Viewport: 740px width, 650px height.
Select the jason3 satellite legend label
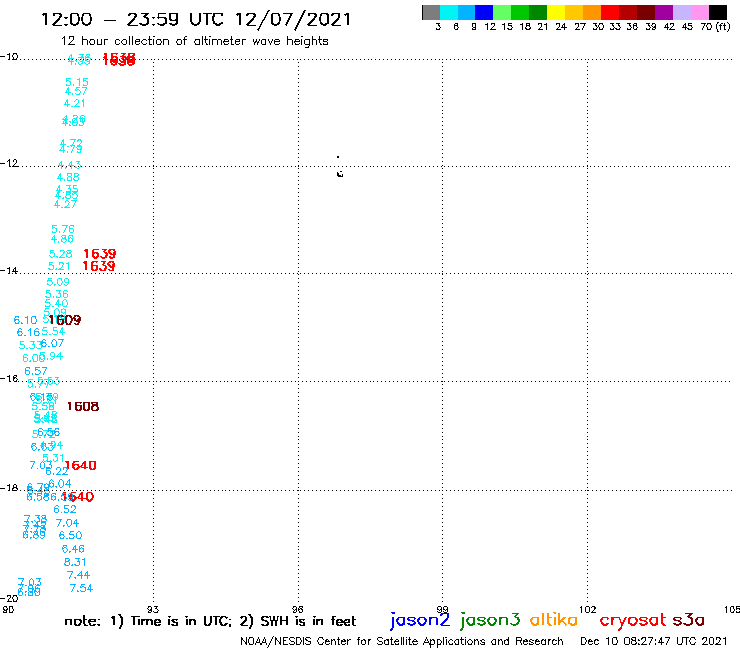point(490,620)
